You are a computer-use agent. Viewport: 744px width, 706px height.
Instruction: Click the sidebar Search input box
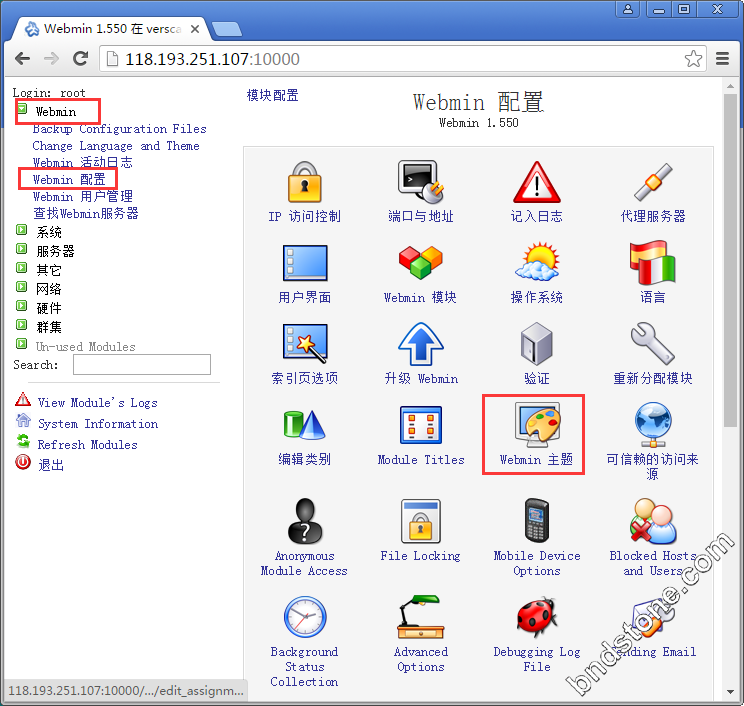click(142, 364)
